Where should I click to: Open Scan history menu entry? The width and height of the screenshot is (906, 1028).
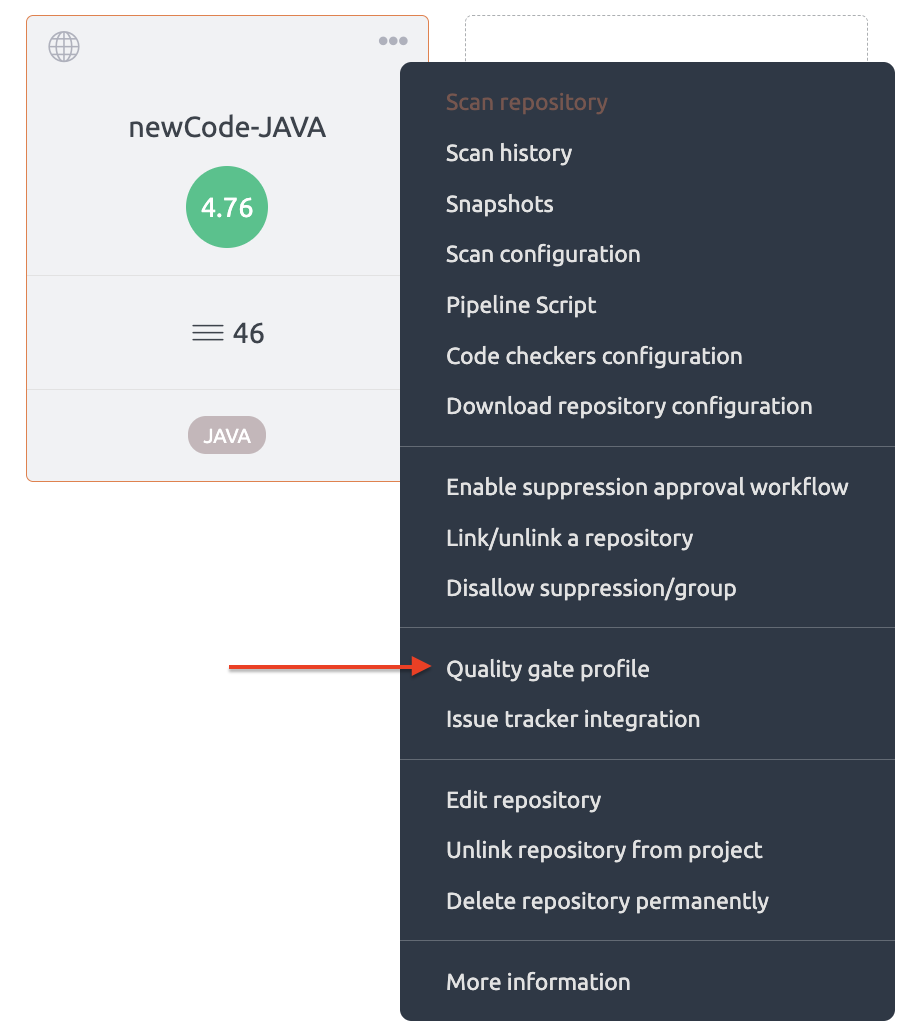(509, 153)
